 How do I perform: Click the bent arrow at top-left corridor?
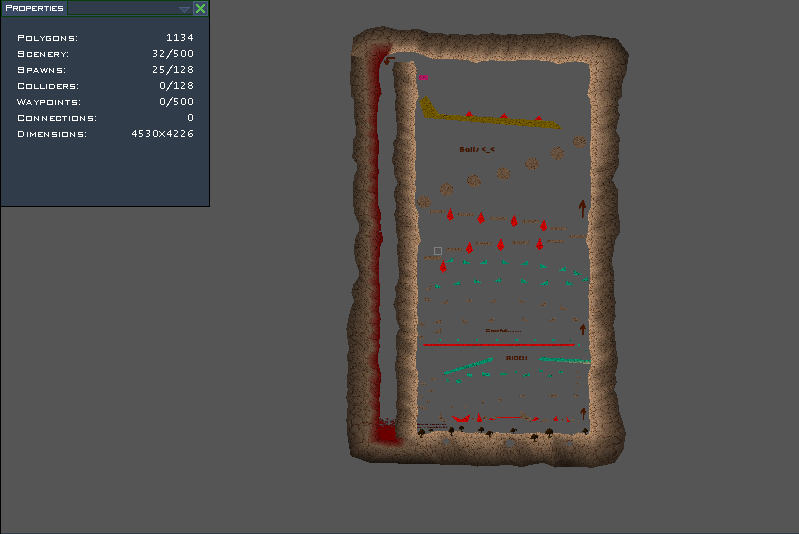tap(389, 61)
